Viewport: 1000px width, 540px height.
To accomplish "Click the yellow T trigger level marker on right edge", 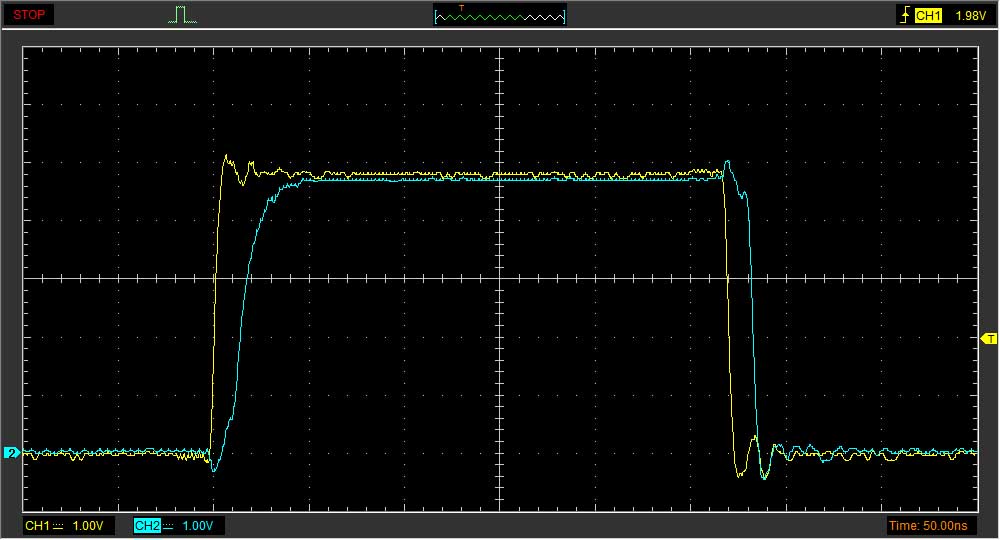I will tap(990, 339).
